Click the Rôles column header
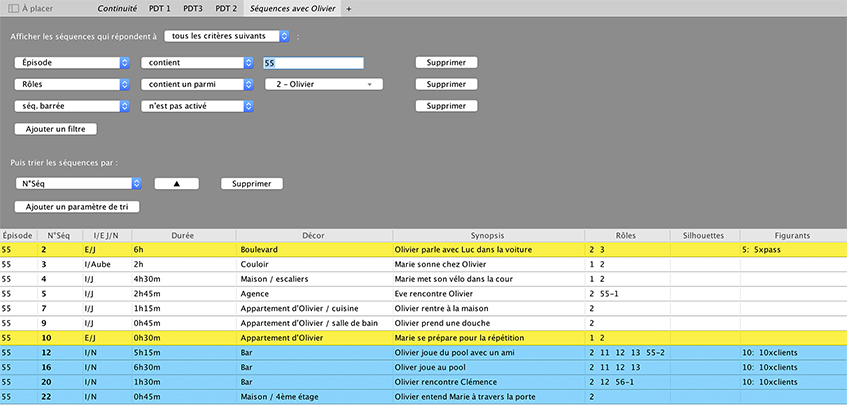This screenshot has height=405, width=847. coord(627,235)
